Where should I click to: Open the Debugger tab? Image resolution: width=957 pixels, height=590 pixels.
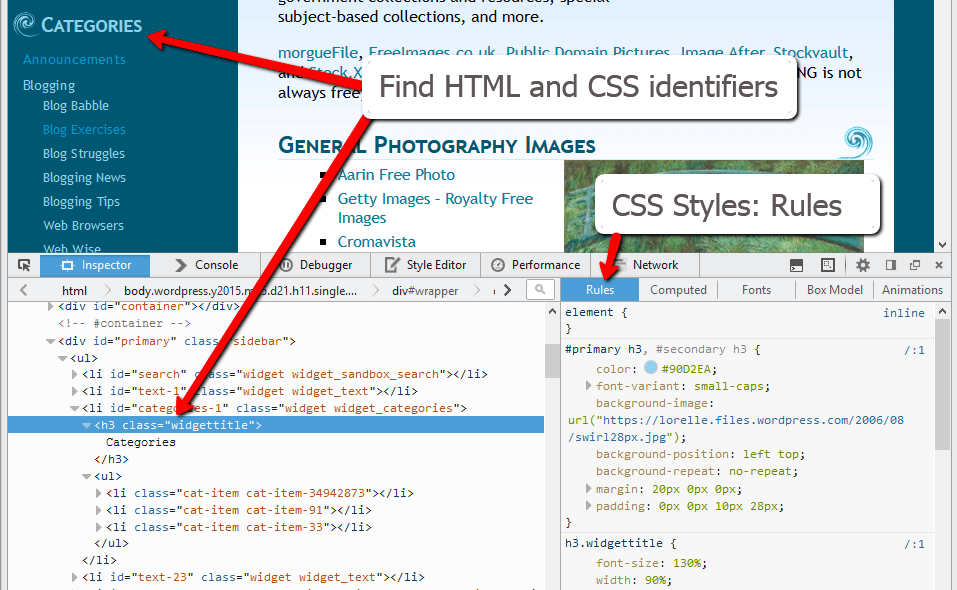click(x=316, y=265)
